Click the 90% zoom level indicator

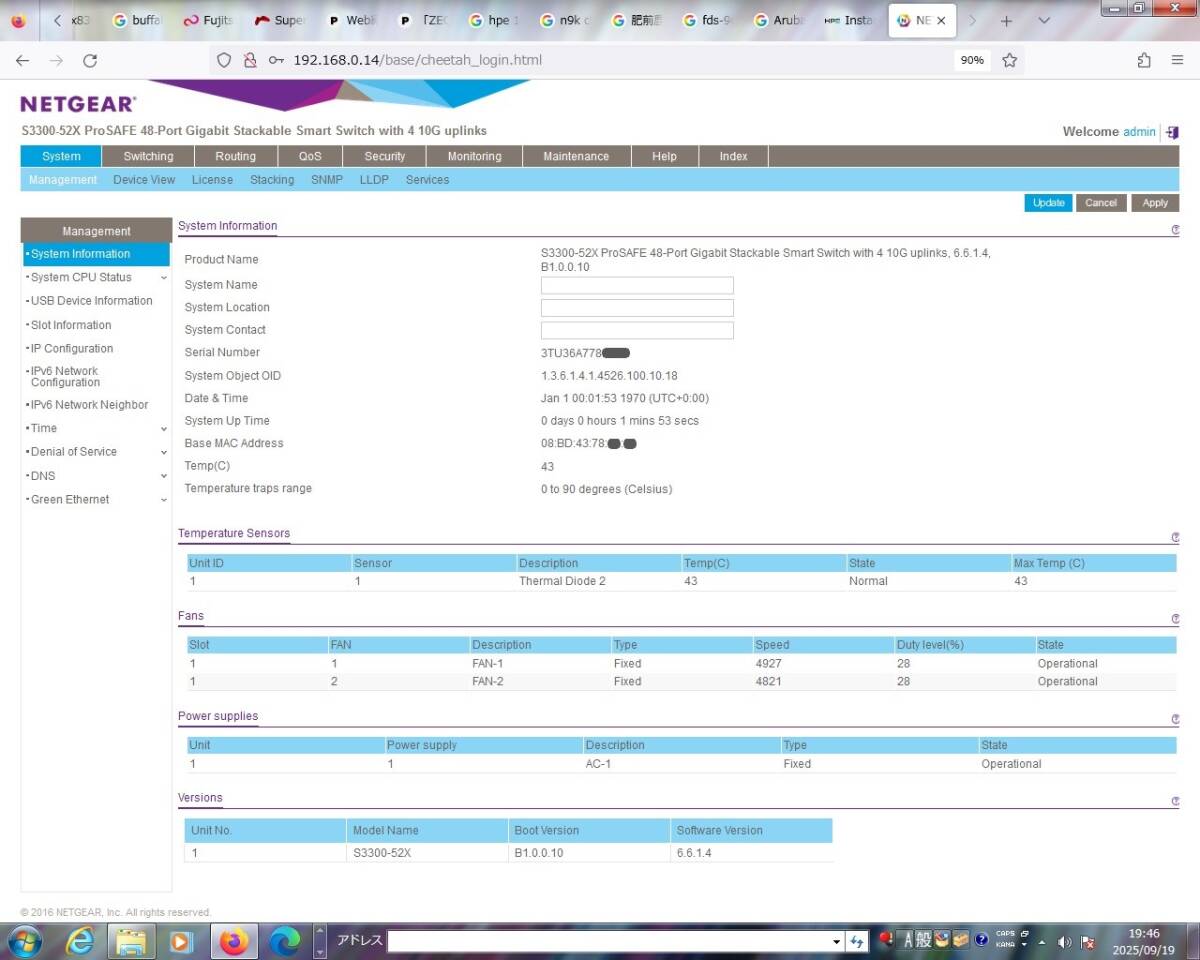pyautogui.click(x=972, y=60)
